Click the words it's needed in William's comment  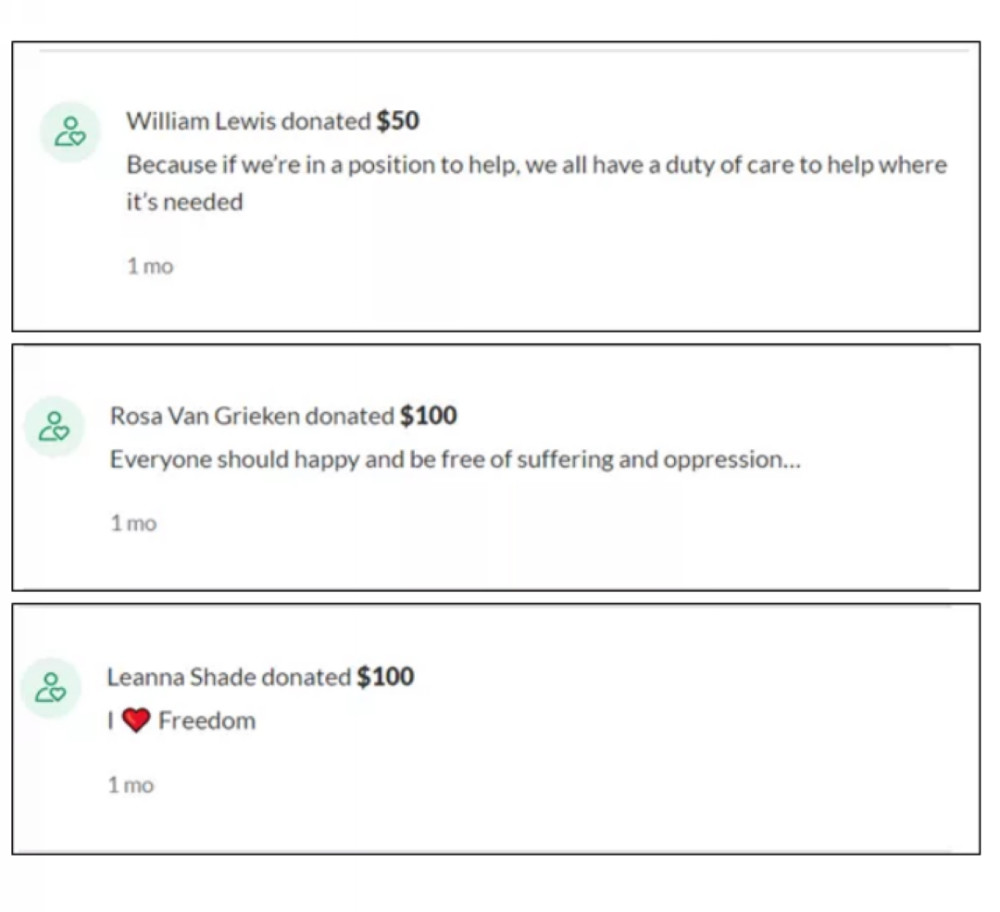tap(185, 202)
